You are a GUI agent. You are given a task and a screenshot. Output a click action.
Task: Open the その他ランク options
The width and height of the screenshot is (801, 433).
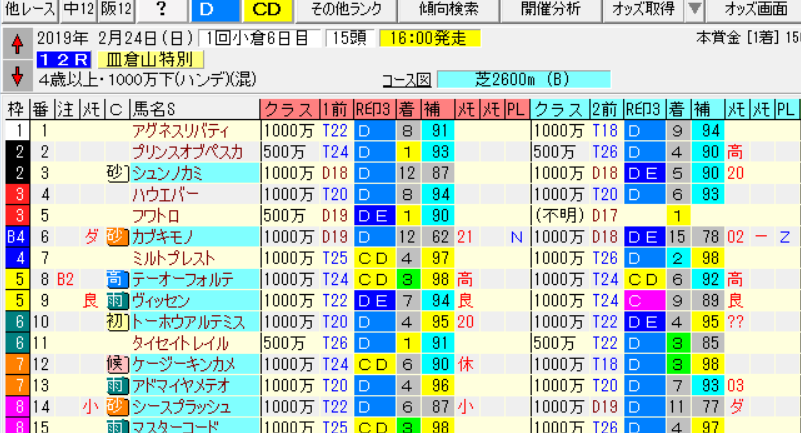346,10
